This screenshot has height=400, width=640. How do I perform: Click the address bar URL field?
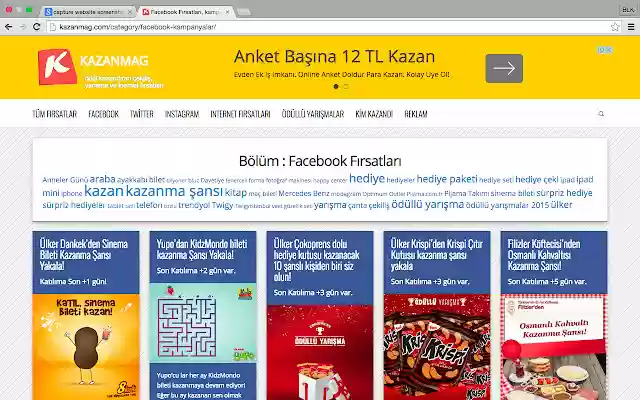point(329,27)
